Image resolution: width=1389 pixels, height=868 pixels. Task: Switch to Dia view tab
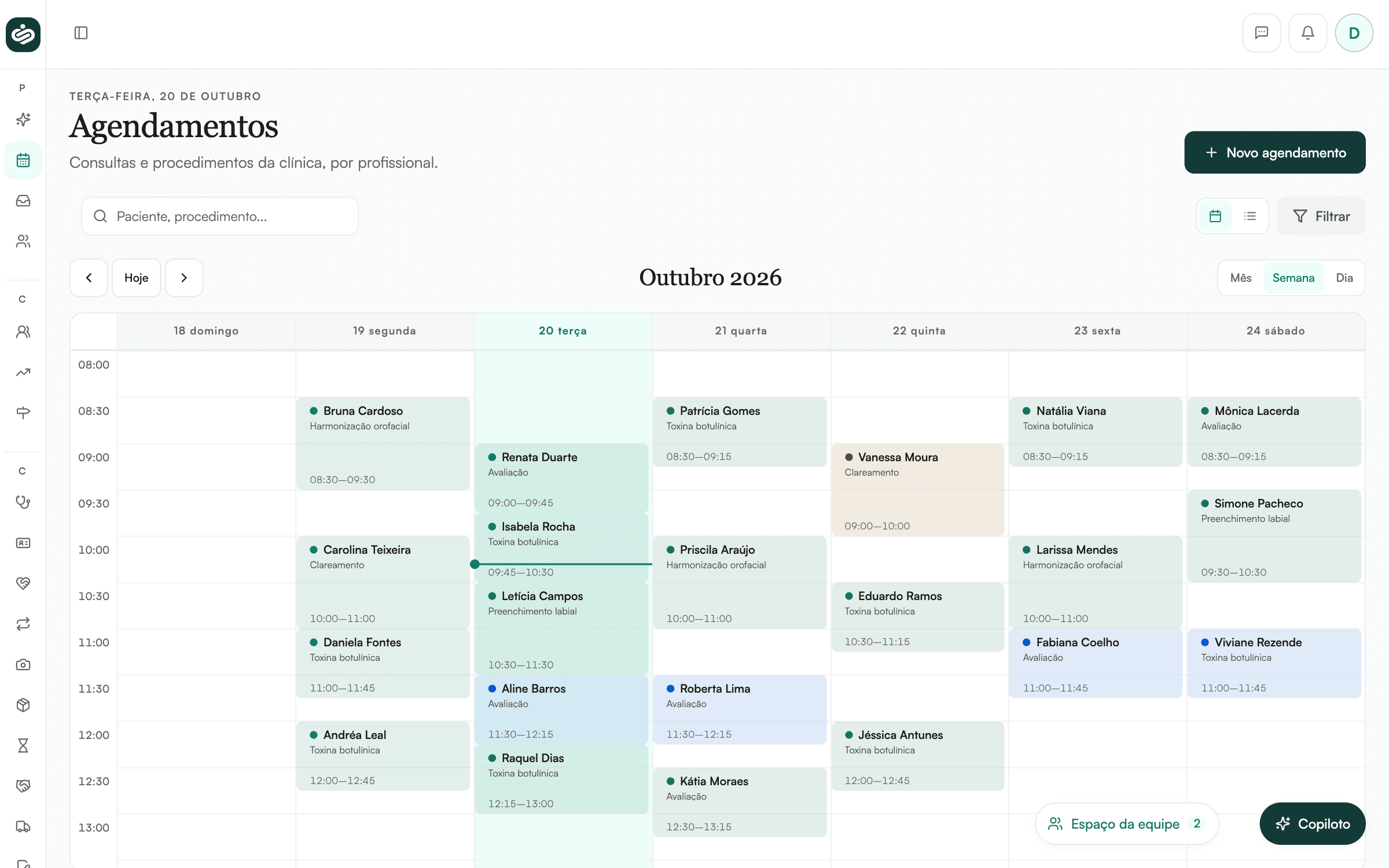pyautogui.click(x=1344, y=278)
